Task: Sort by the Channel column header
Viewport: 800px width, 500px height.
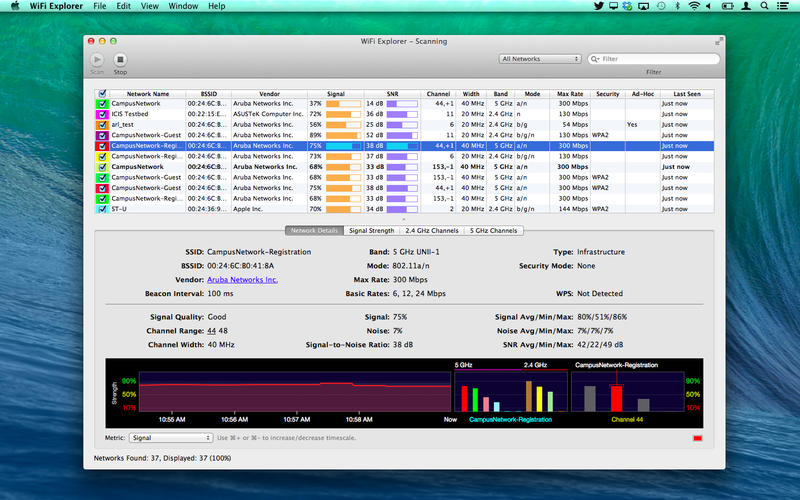Action: coord(438,94)
